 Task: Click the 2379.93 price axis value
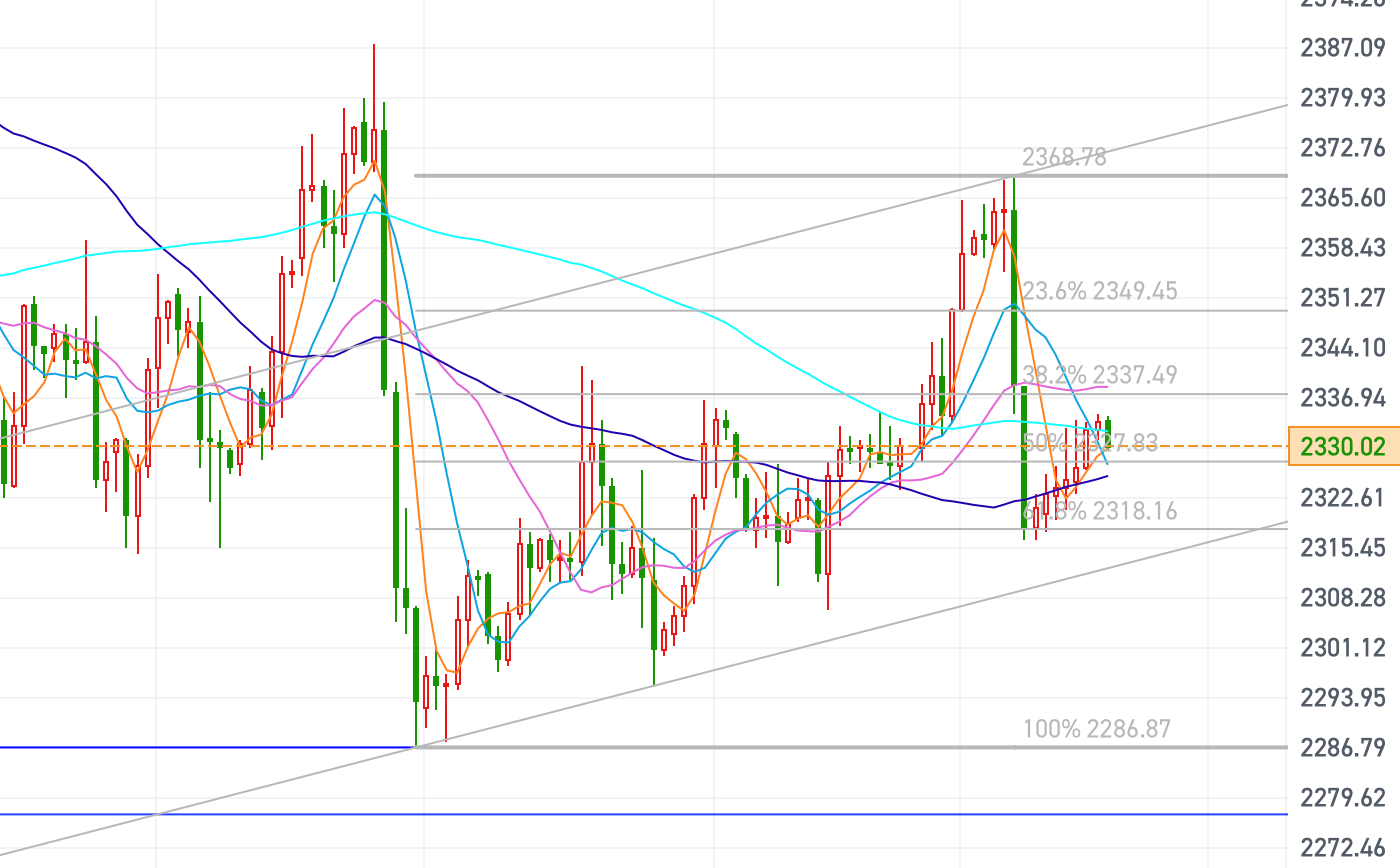[x=1343, y=97]
